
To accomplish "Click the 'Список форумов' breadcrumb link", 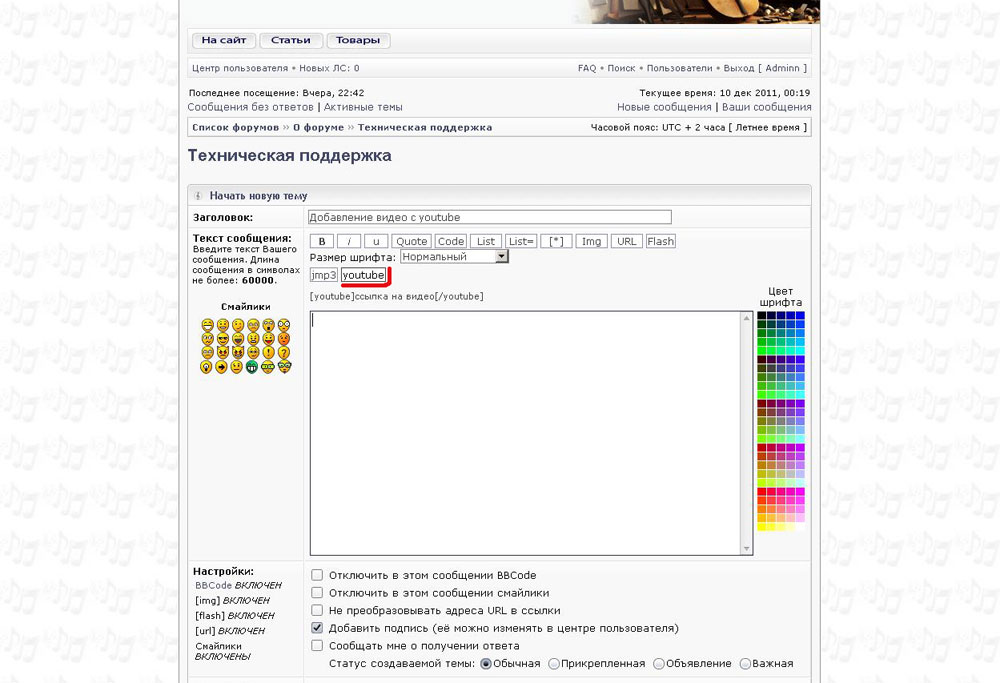I will click(x=235, y=128).
